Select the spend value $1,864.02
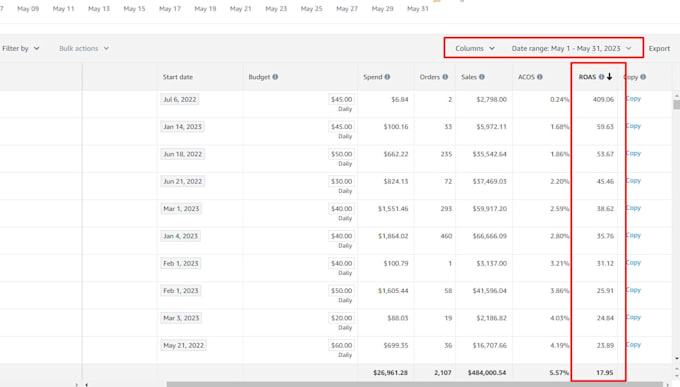 [x=393, y=236]
